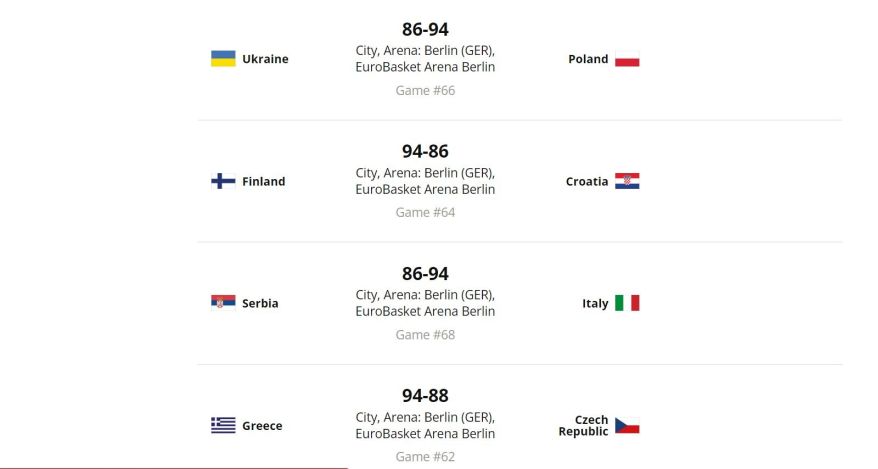Open Czech Republic team name
This screenshot has width=878, height=469.
coord(583,425)
